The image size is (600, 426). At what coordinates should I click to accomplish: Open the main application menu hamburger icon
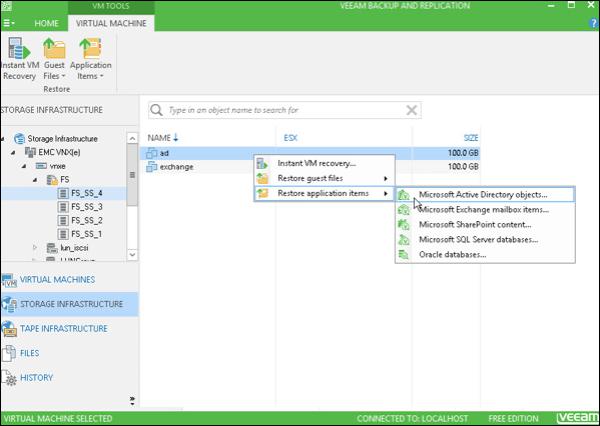tap(8, 23)
